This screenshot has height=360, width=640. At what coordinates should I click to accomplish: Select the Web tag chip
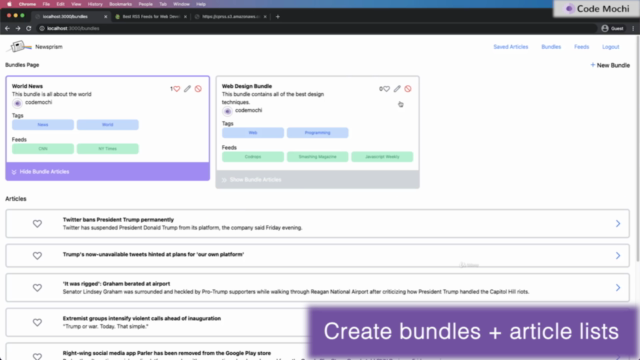(x=253, y=133)
